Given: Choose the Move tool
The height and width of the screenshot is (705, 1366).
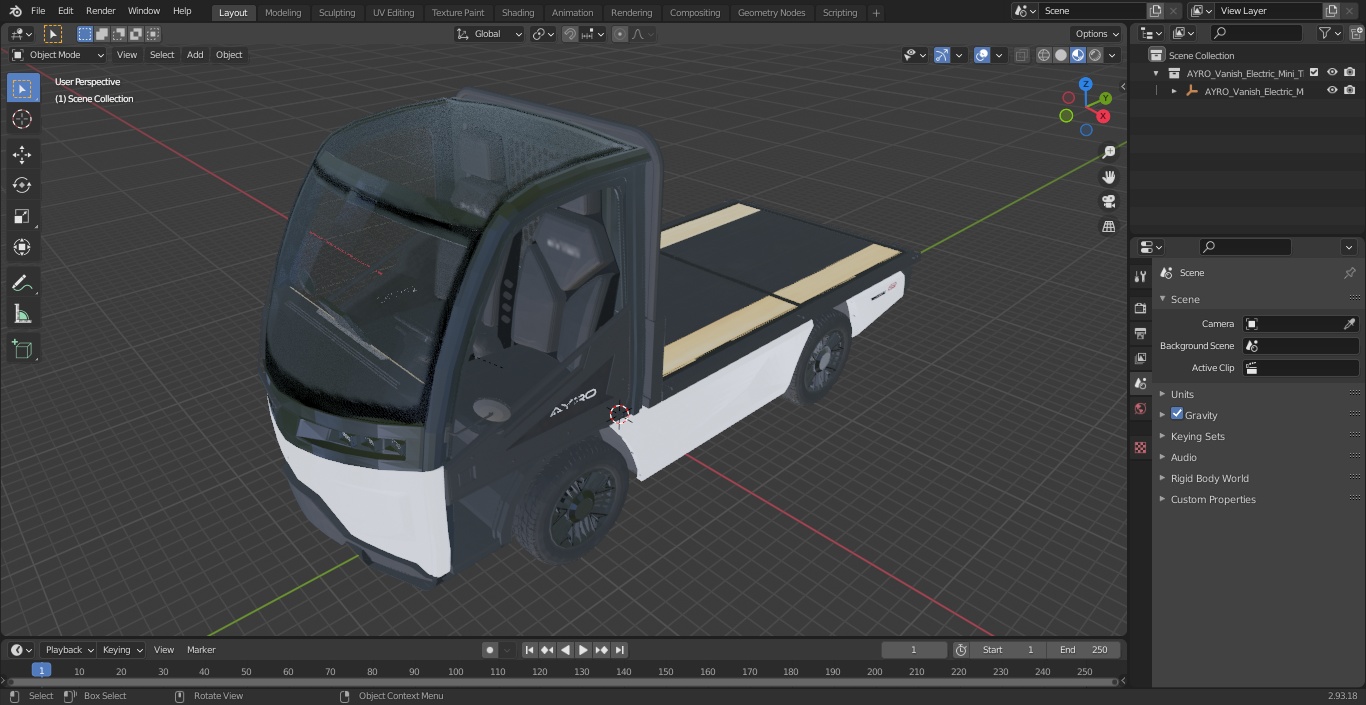Looking at the screenshot, I should pos(22,154).
